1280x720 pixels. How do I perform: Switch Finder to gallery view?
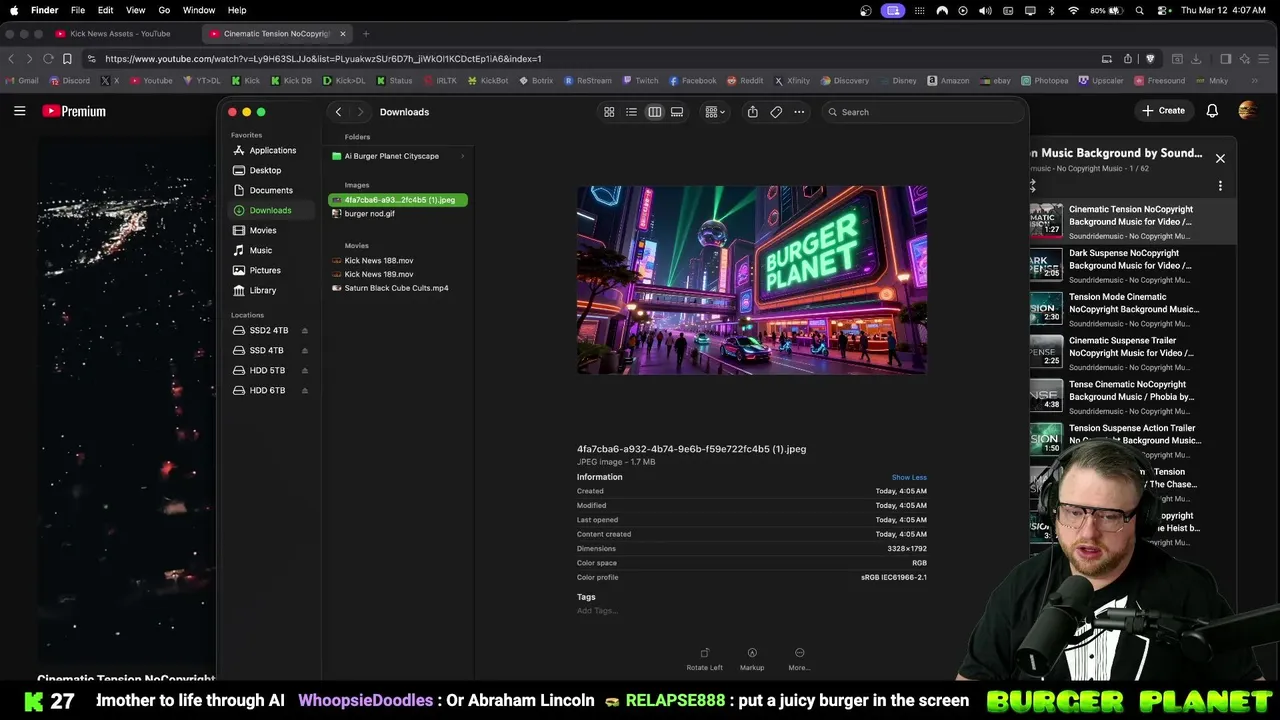tap(677, 112)
